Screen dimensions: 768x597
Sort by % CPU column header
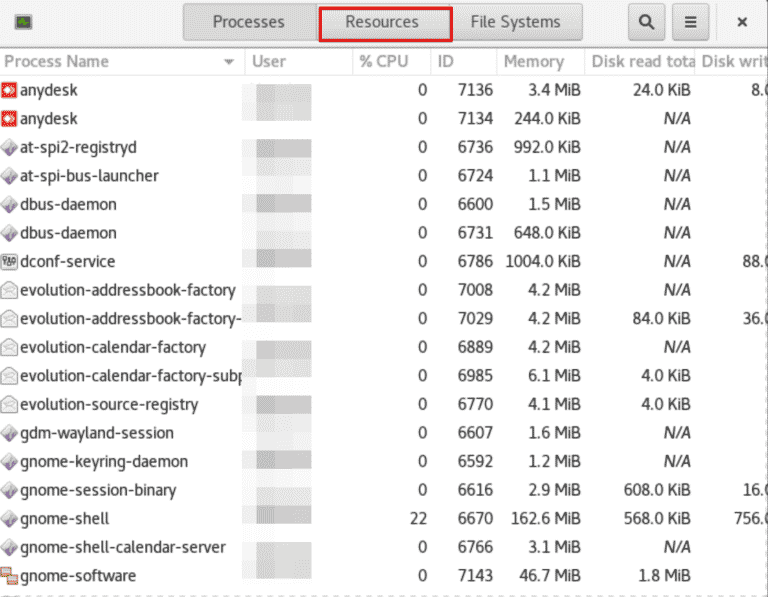392,62
